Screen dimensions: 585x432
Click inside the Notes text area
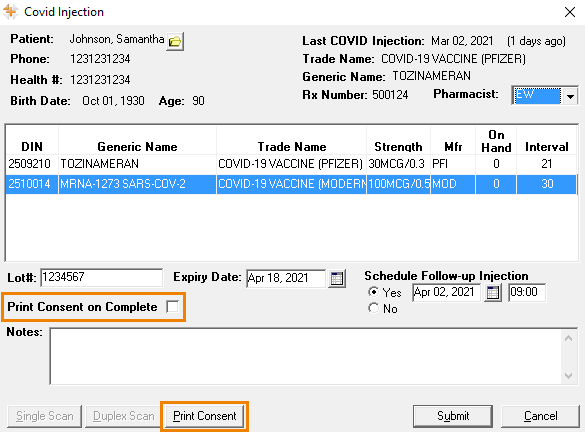click(306, 356)
